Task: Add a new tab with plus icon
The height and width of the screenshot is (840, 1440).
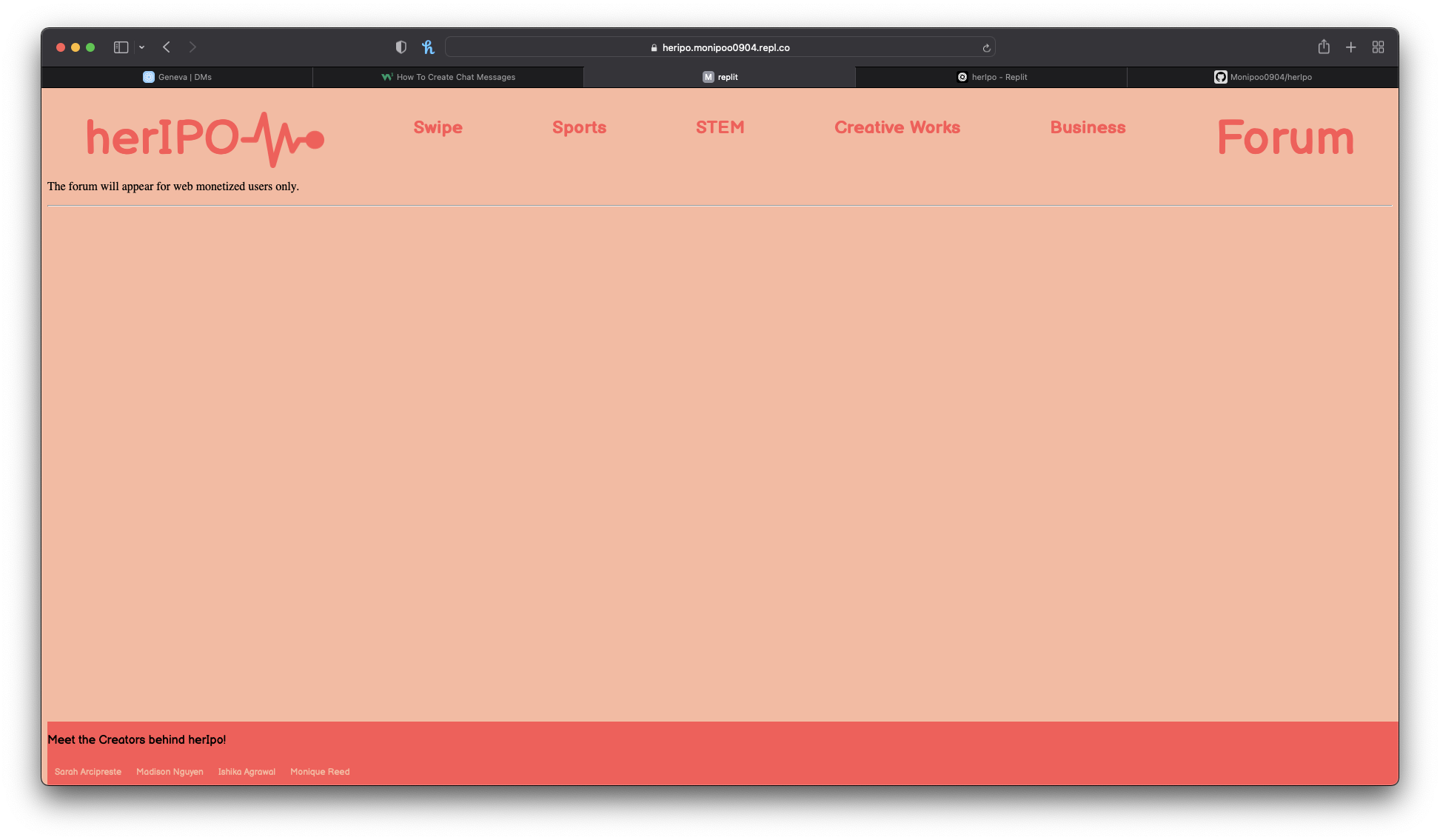Action: point(1350,47)
